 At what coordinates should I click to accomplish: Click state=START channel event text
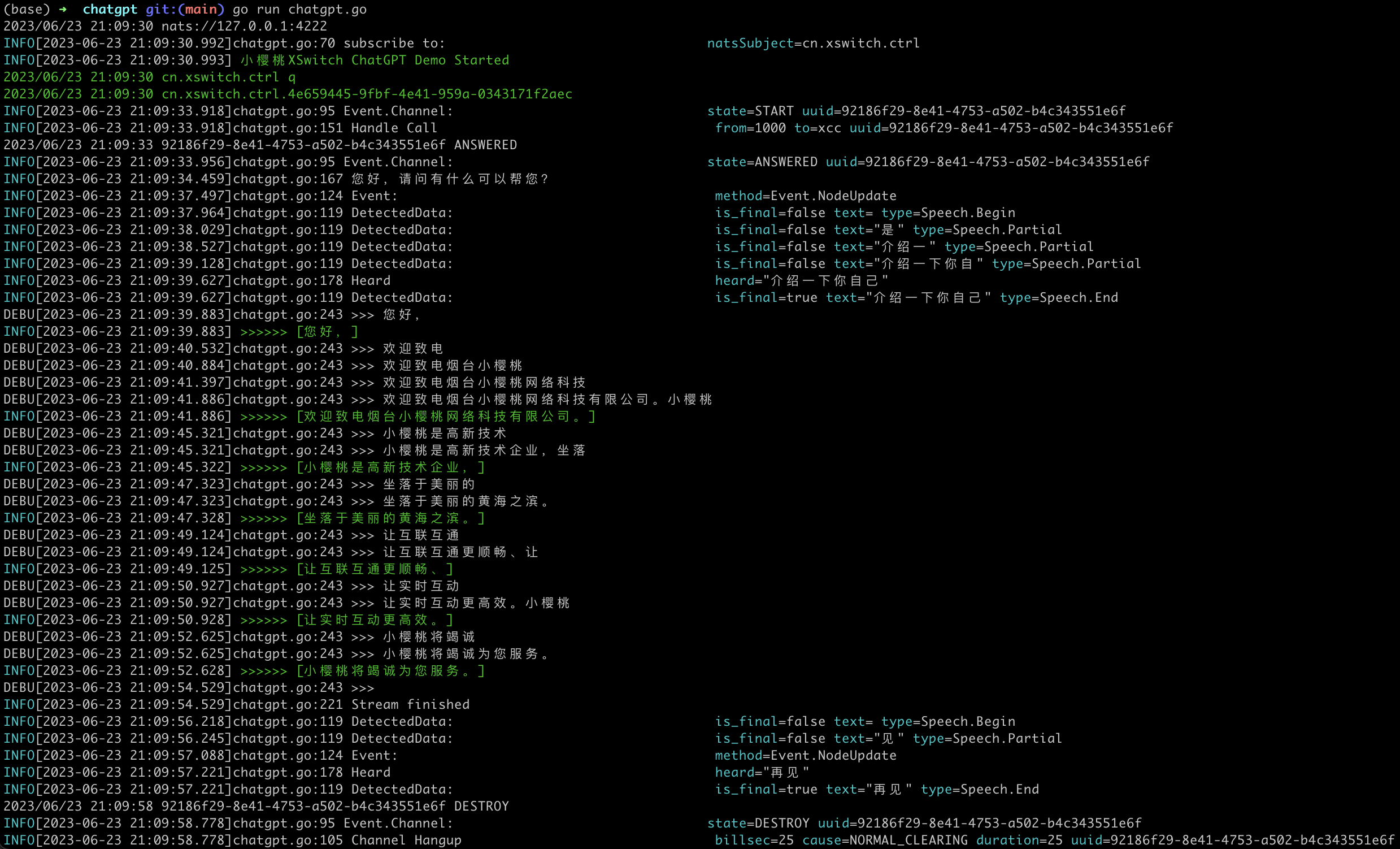point(750,111)
